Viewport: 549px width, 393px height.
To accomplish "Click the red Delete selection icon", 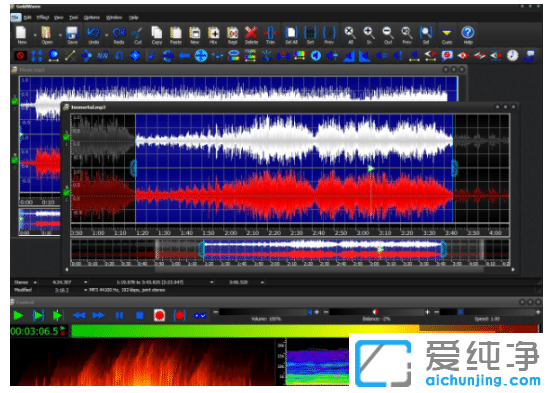I will [x=251, y=35].
